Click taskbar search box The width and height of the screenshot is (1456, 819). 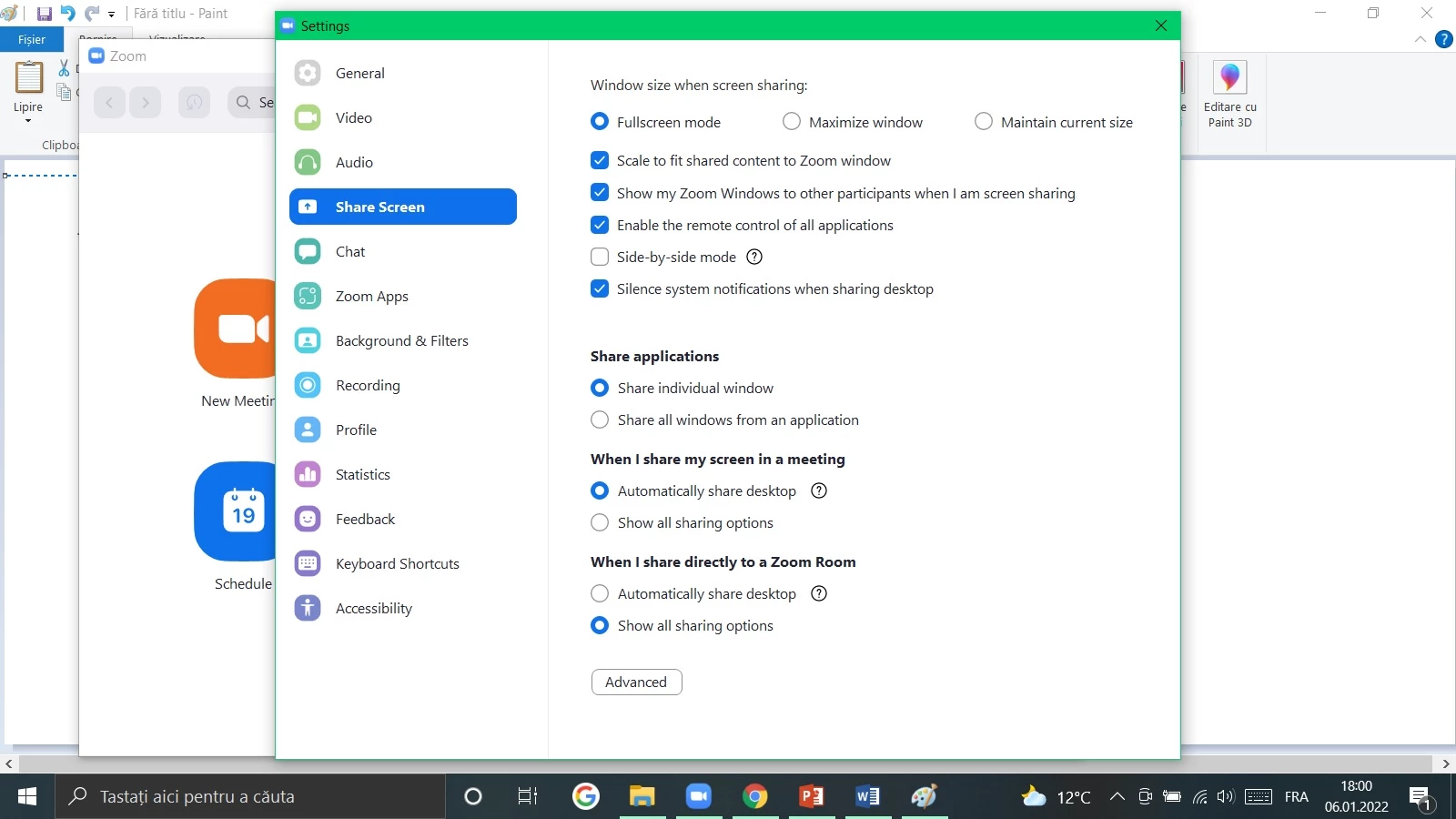coord(250,796)
